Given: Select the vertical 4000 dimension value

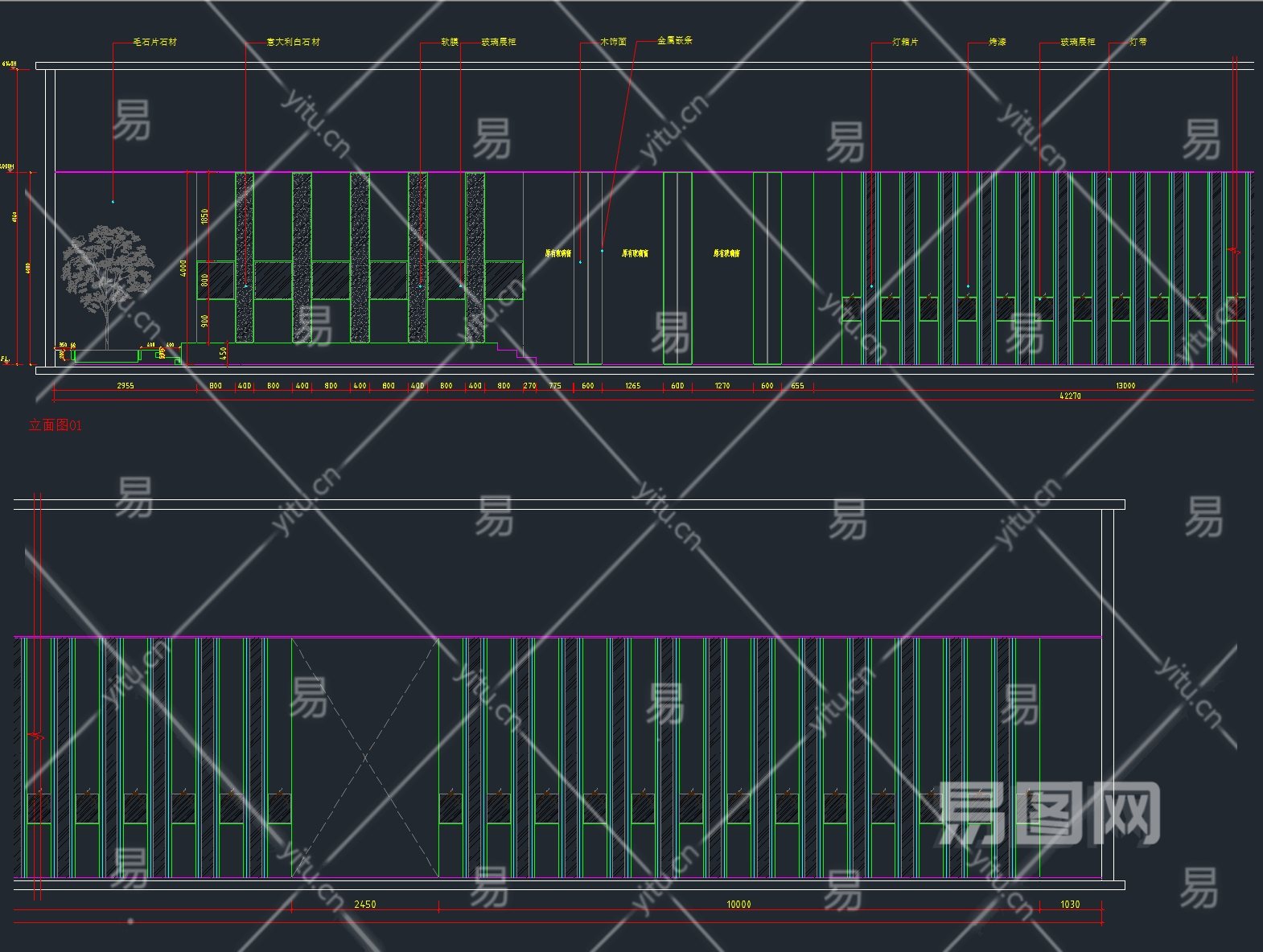Looking at the screenshot, I should 184,268.
